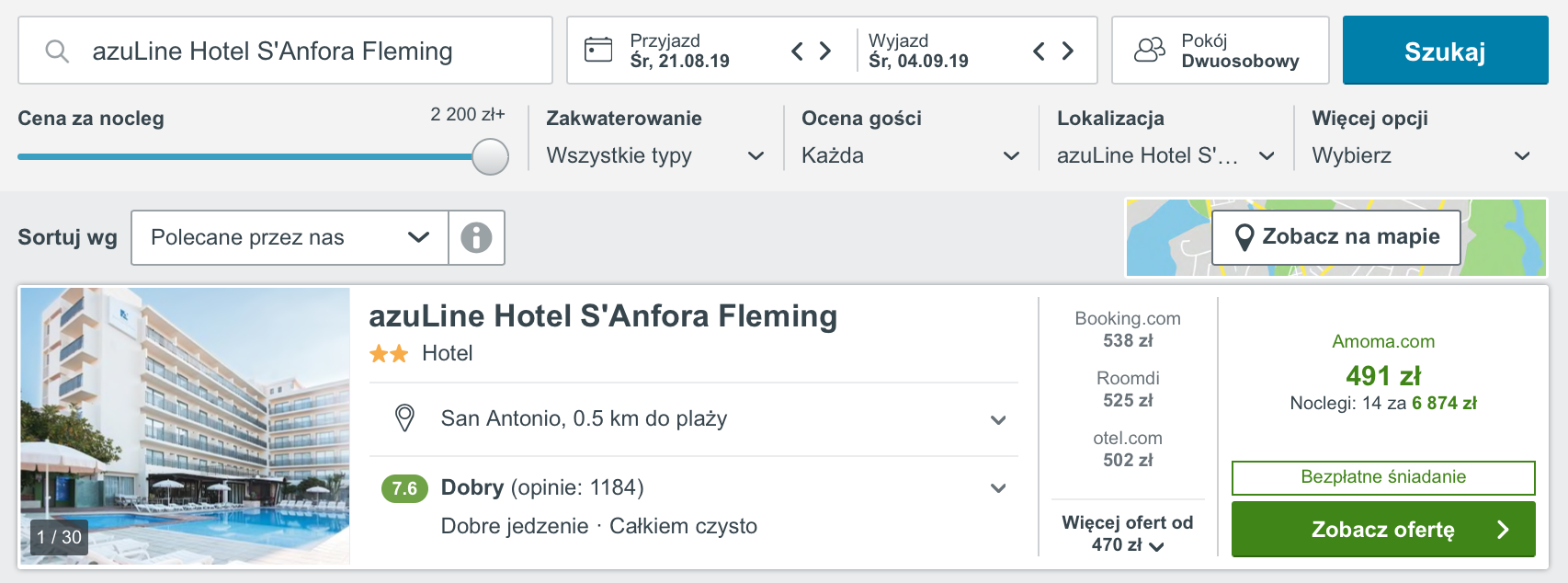This screenshot has height=583, width=1568.
Task: Open the room type guests icon
Action: tap(1150, 50)
